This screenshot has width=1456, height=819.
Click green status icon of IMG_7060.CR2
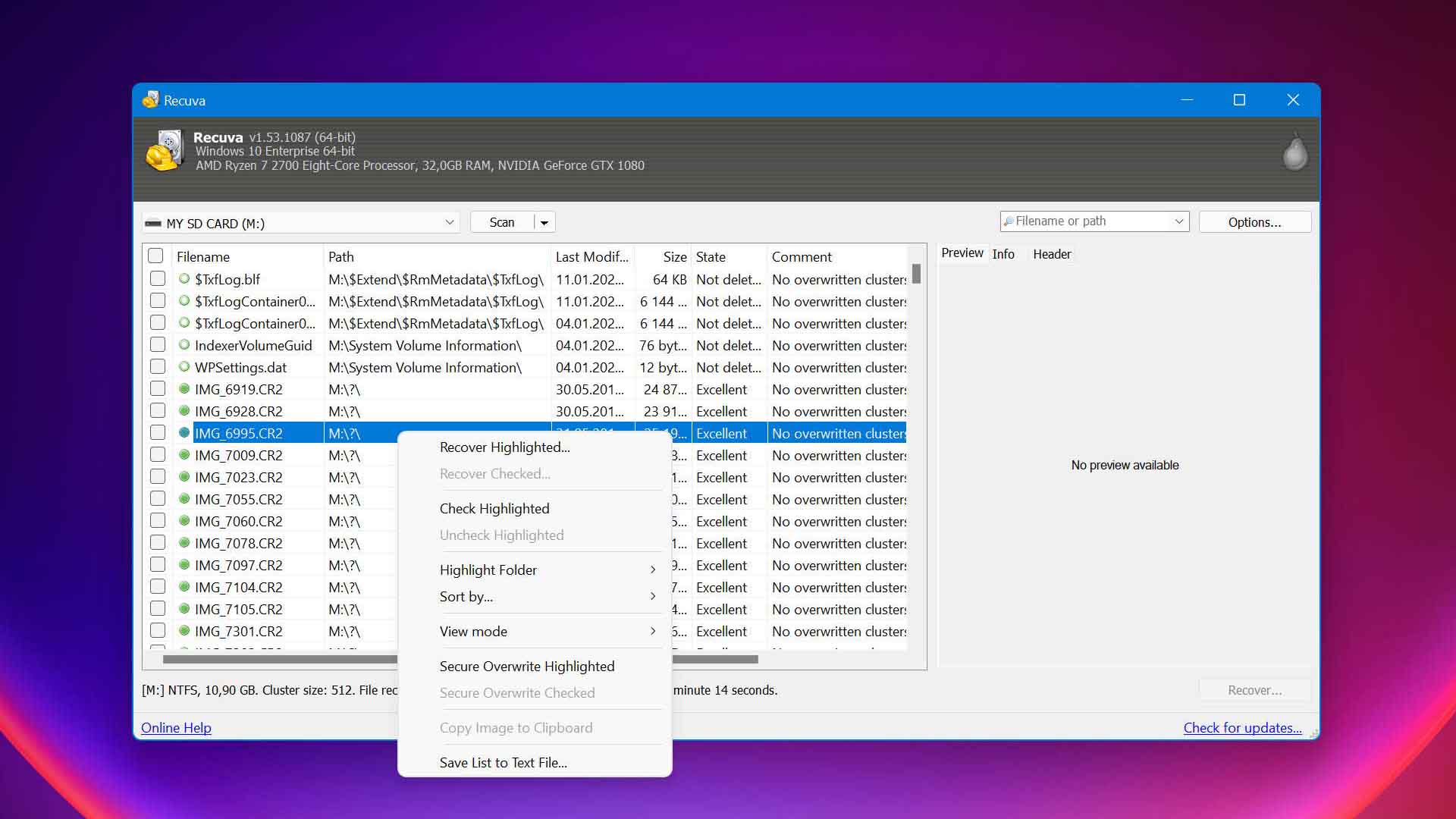click(x=184, y=521)
